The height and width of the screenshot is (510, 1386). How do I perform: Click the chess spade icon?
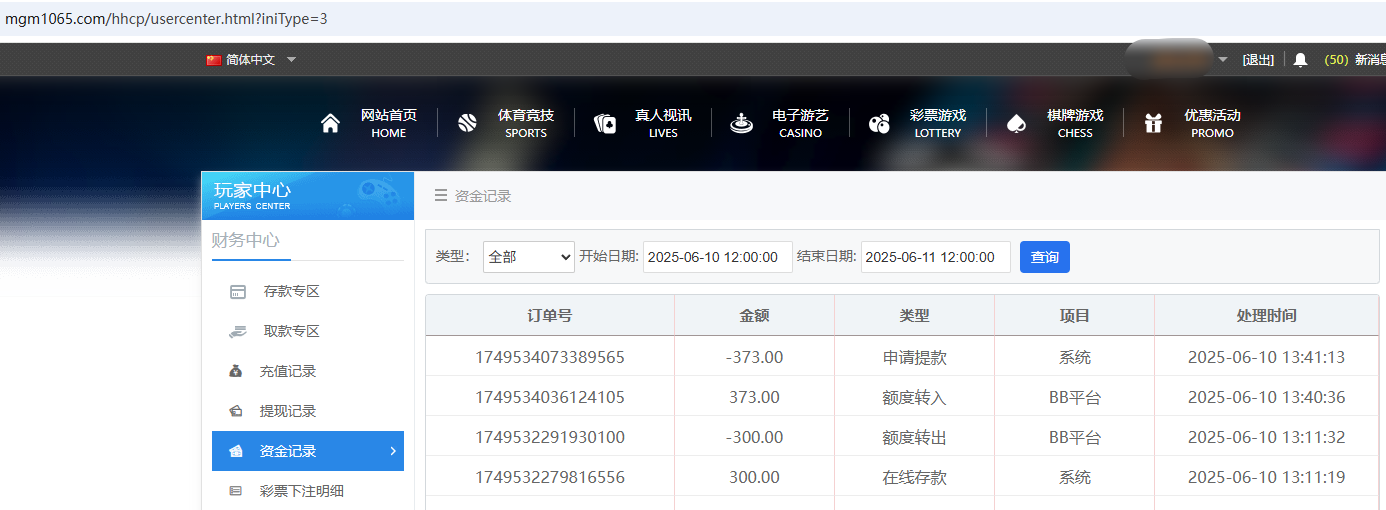click(x=1016, y=124)
